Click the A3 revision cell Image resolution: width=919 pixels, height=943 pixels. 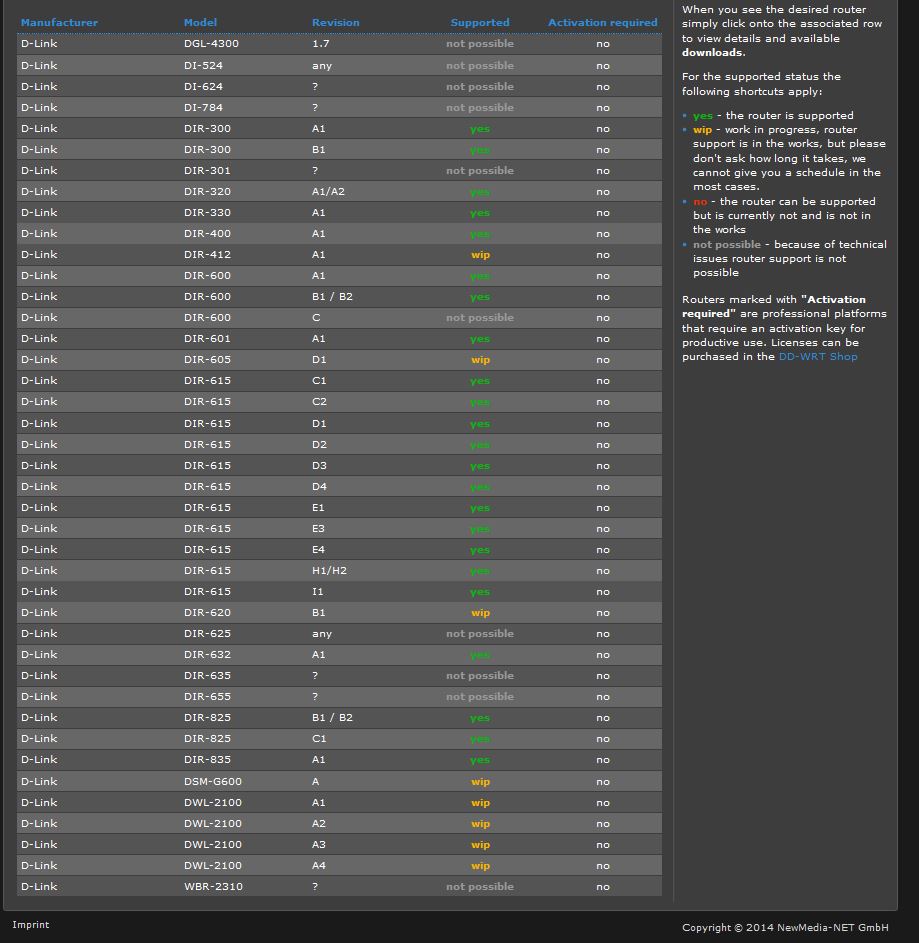point(319,845)
